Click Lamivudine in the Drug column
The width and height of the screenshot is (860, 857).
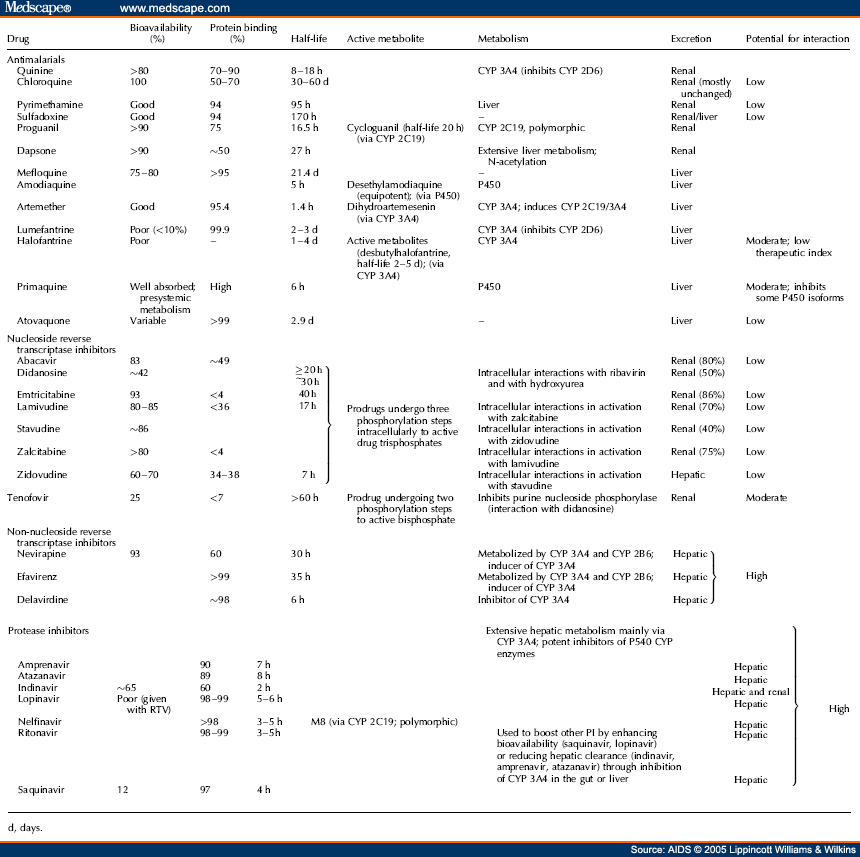42,407
